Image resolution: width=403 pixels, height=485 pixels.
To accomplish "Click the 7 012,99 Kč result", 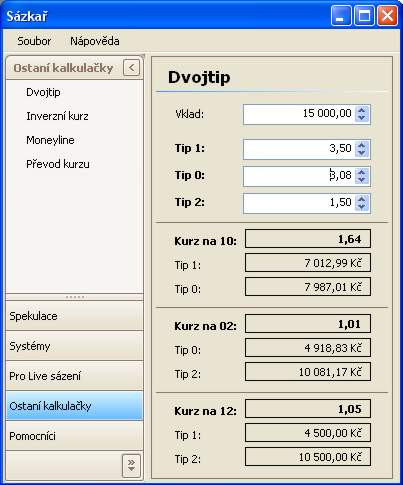I will (308, 263).
